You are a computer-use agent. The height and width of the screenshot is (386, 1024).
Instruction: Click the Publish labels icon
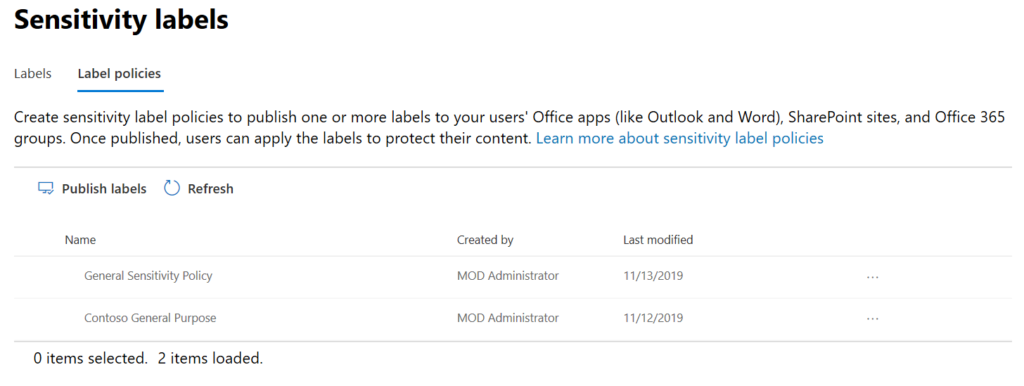pyautogui.click(x=46, y=189)
